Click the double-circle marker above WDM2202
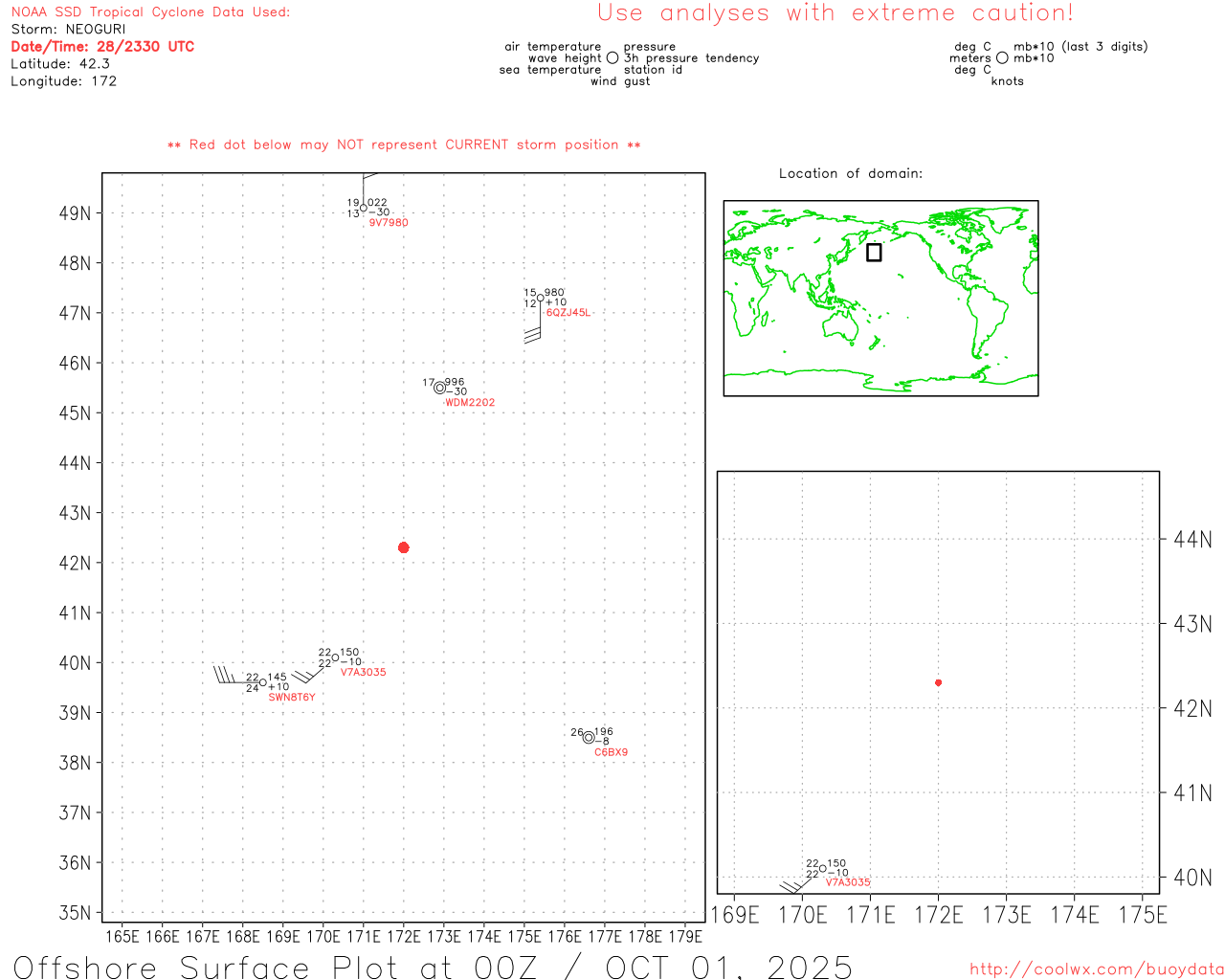The image size is (1225, 980). (440, 388)
